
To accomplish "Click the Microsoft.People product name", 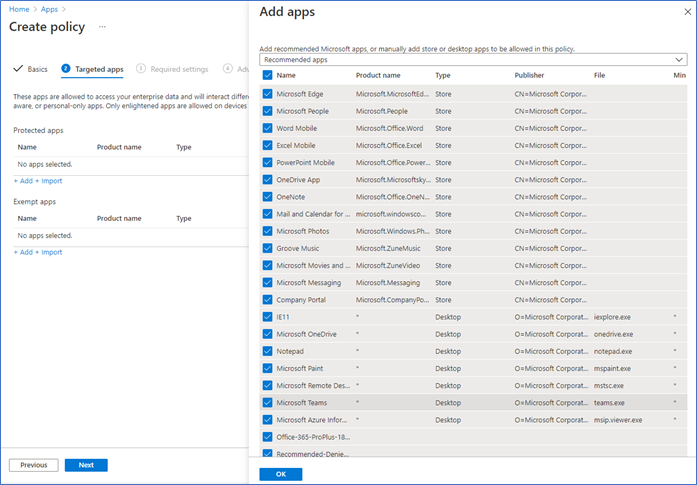I will click(x=381, y=111).
